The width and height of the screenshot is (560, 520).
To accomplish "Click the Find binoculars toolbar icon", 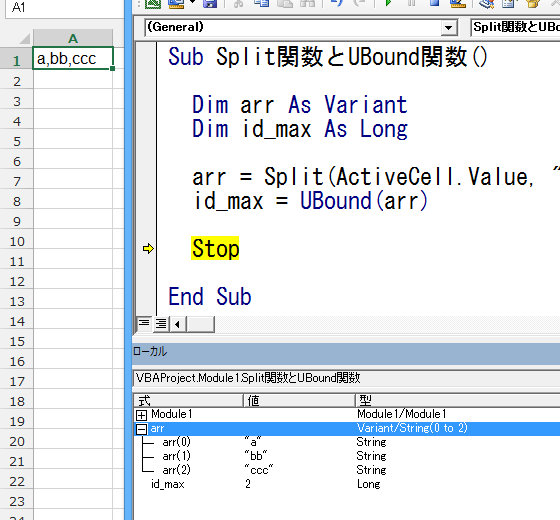I will pos(308,4).
